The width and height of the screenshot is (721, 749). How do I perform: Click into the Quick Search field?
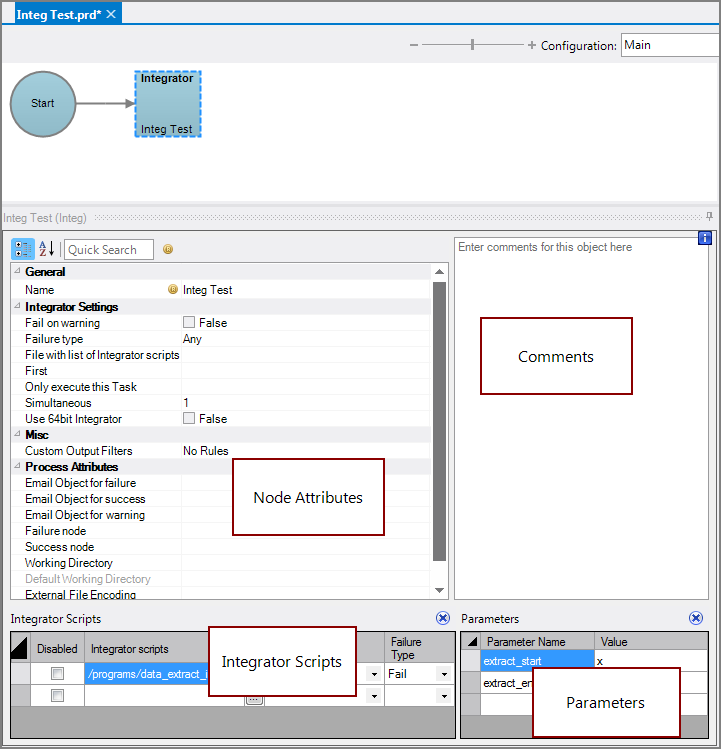(109, 249)
